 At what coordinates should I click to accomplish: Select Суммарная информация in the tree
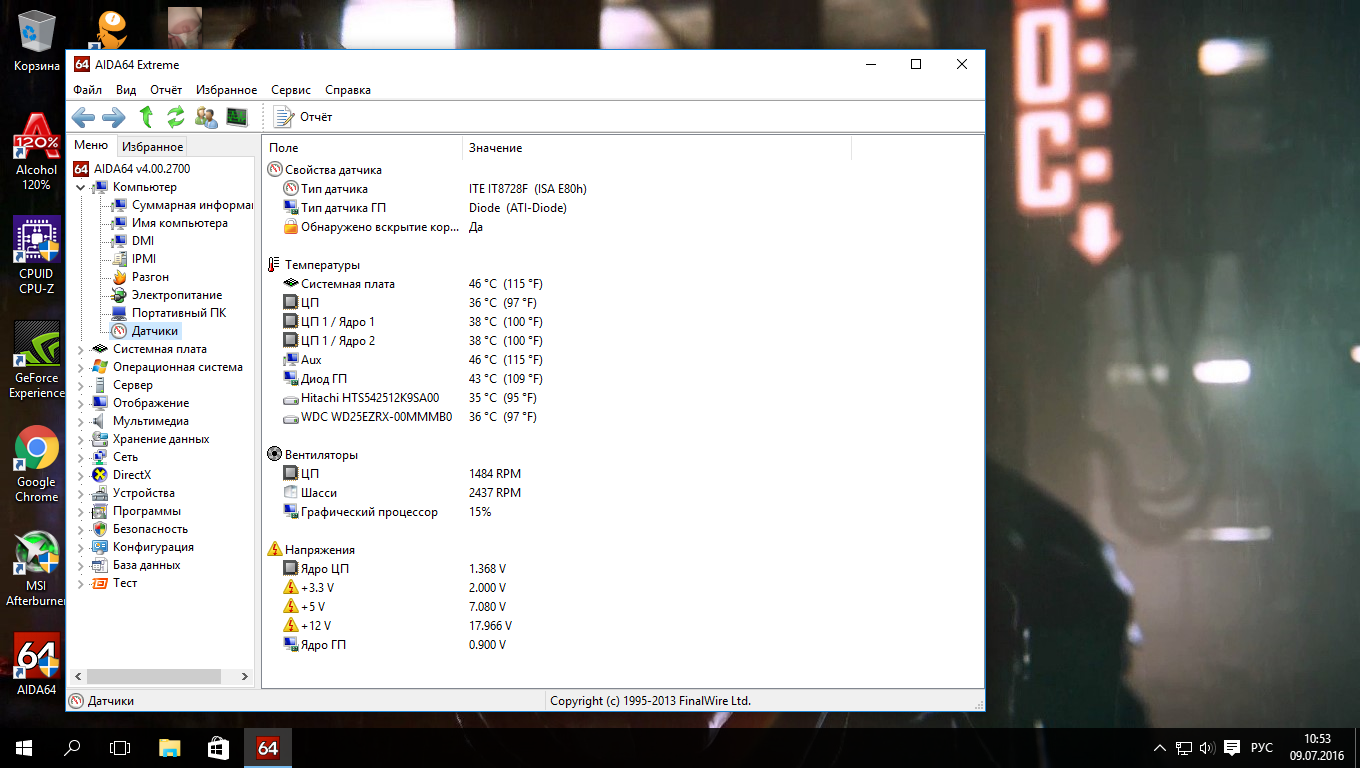(x=182, y=205)
